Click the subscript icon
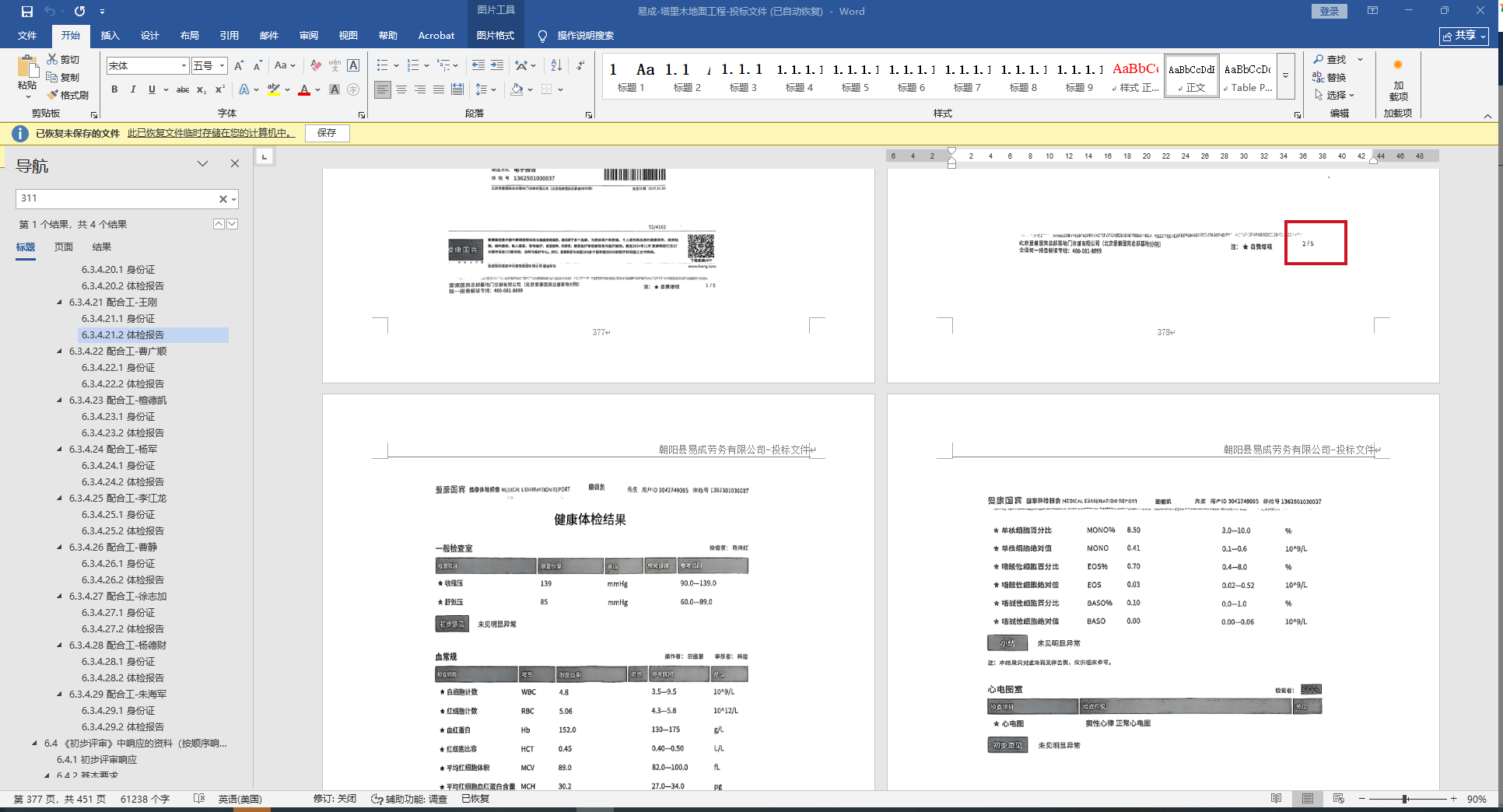1503x812 pixels. tap(201, 89)
